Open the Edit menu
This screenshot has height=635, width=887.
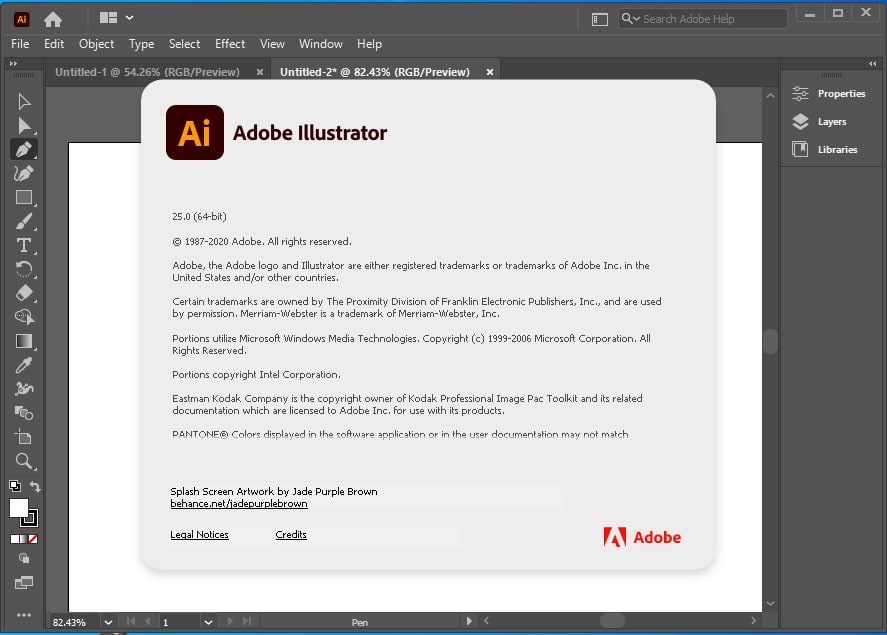(54, 44)
